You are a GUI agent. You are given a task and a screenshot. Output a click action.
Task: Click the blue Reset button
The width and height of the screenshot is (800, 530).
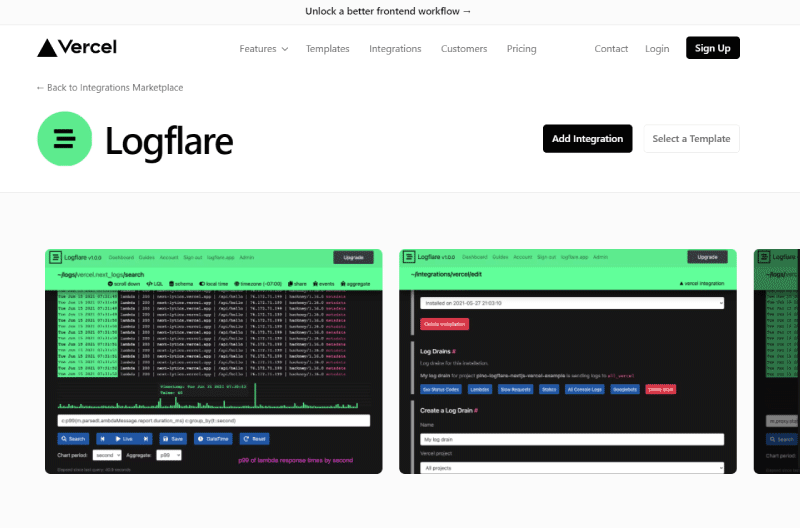coord(255,439)
